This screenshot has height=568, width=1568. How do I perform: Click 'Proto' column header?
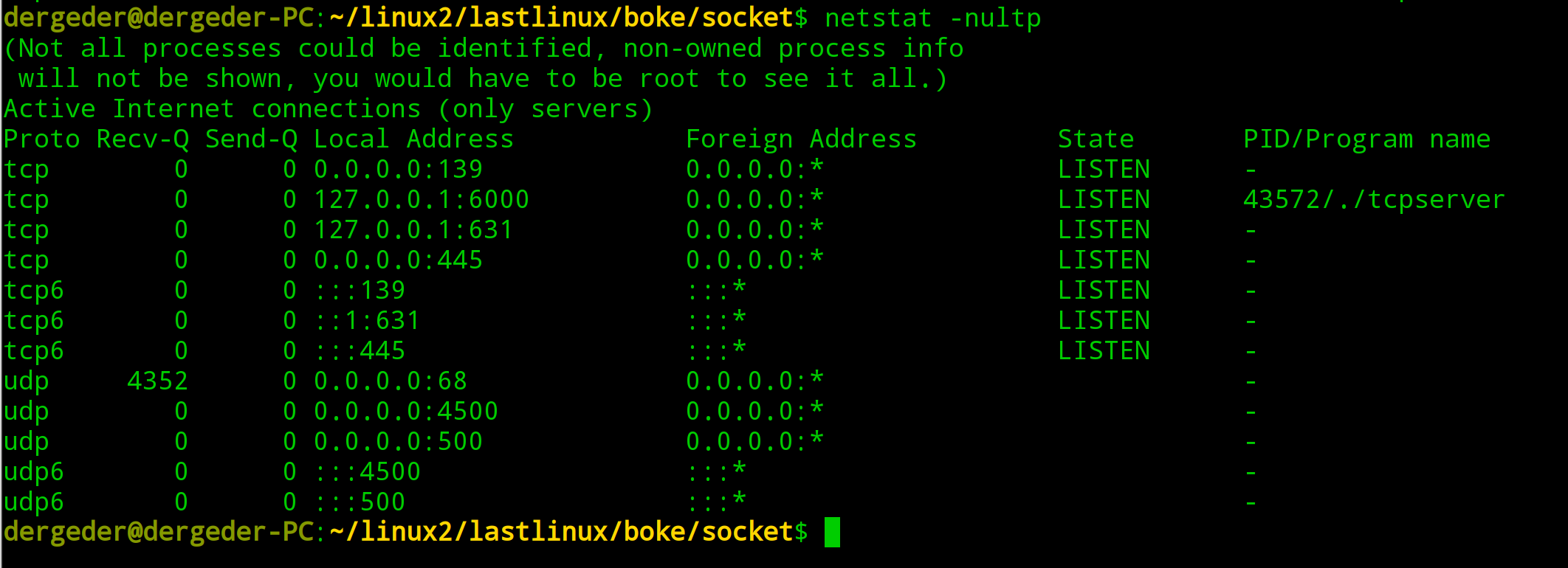coord(41,139)
